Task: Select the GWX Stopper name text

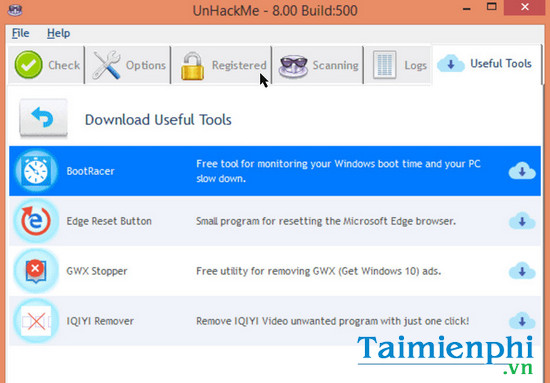Action: pyautogui.click(x=97, y=271)
